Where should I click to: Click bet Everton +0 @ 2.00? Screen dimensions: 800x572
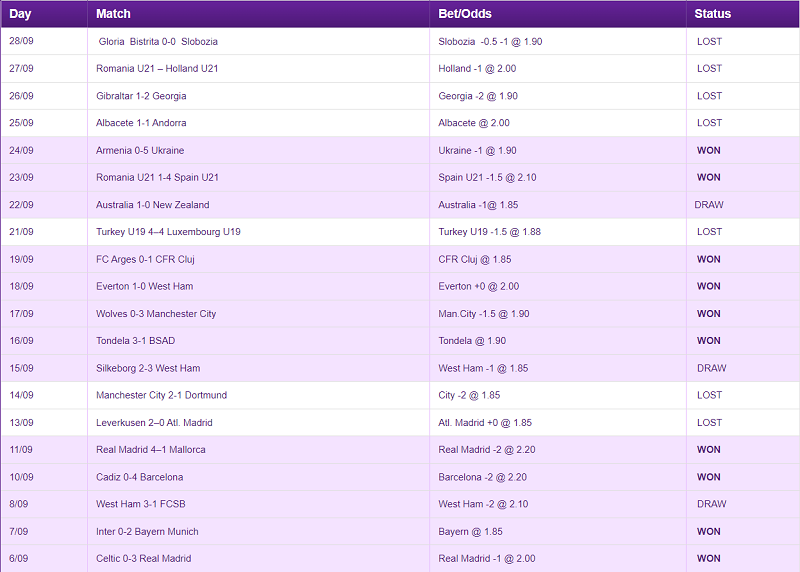(x=479, y=286)
